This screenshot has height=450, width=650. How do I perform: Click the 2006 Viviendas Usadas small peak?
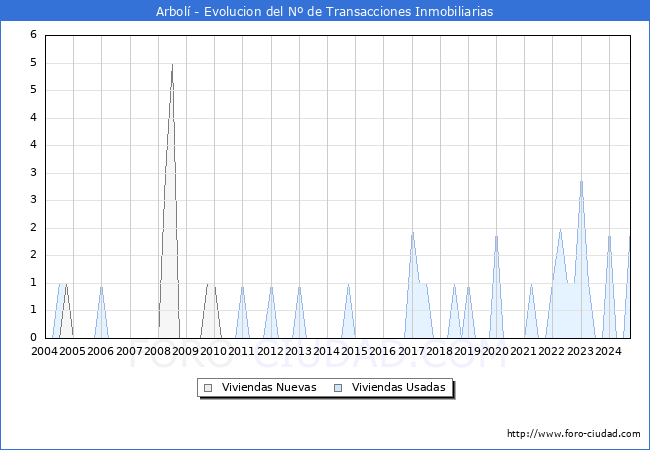click(x=101, y=288)
